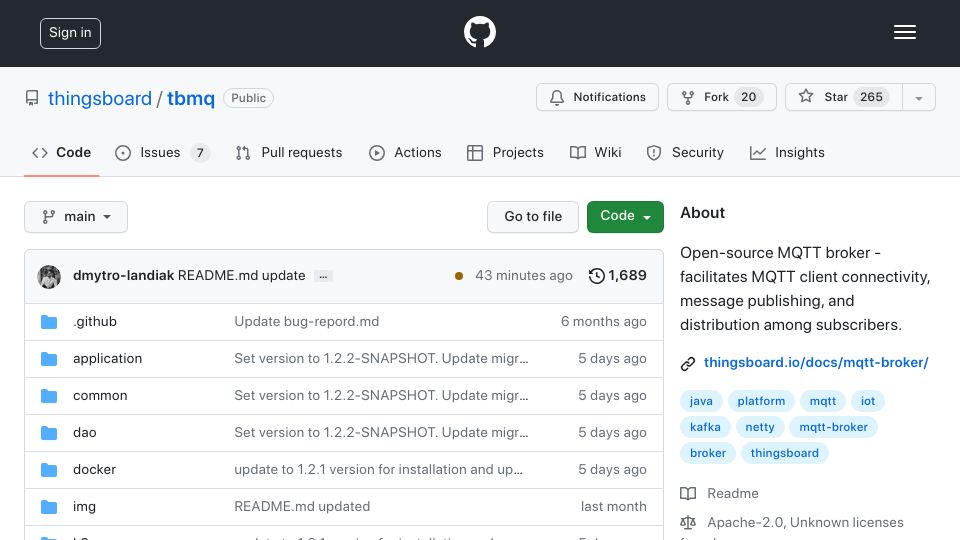
Task: Select the java topic tag
Action: (701, 401)
